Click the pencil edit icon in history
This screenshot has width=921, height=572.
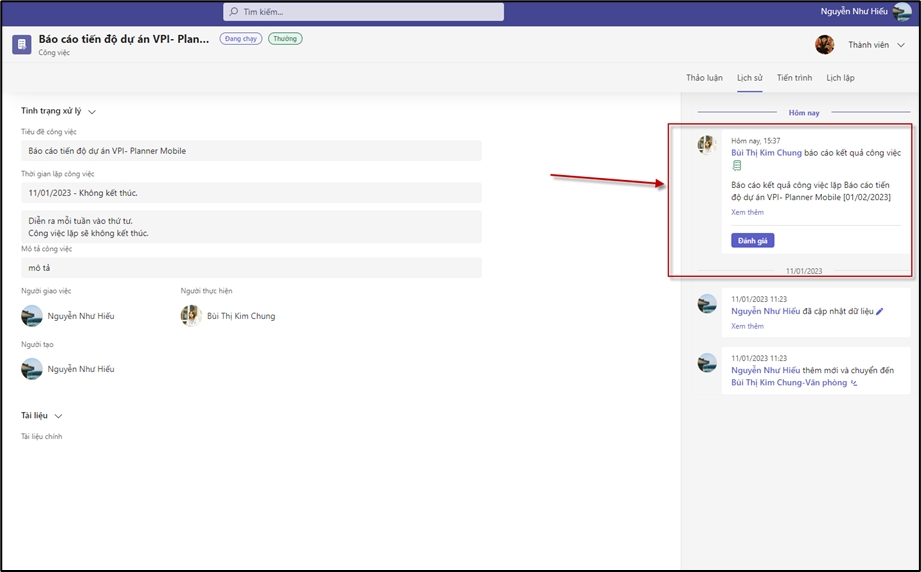coord(880,312)
